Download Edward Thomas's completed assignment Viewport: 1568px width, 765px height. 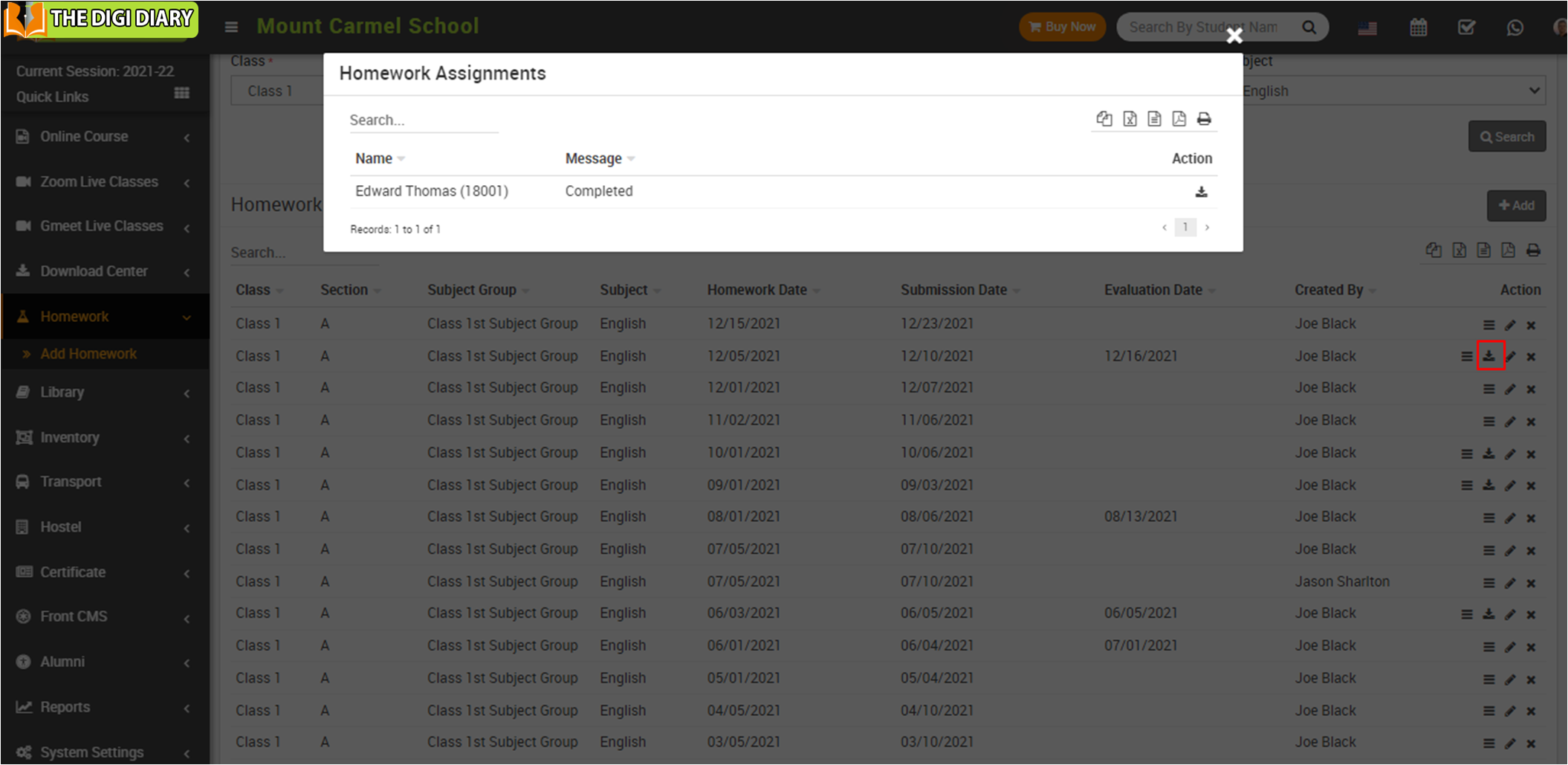point(1201,192)
